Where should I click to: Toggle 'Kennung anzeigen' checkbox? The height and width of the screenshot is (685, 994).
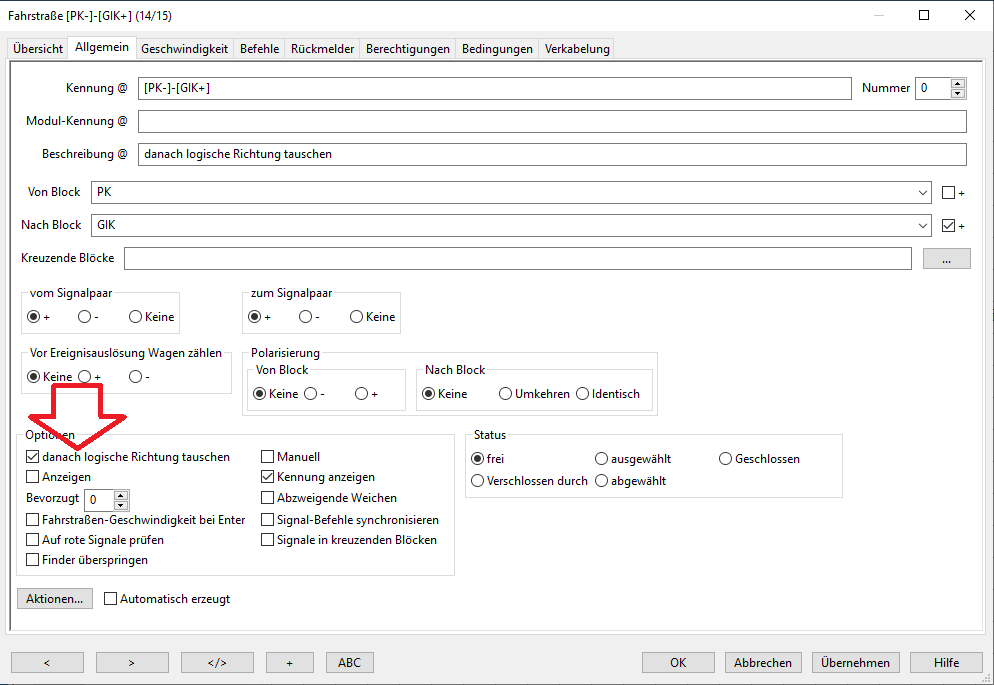[268, 477]
